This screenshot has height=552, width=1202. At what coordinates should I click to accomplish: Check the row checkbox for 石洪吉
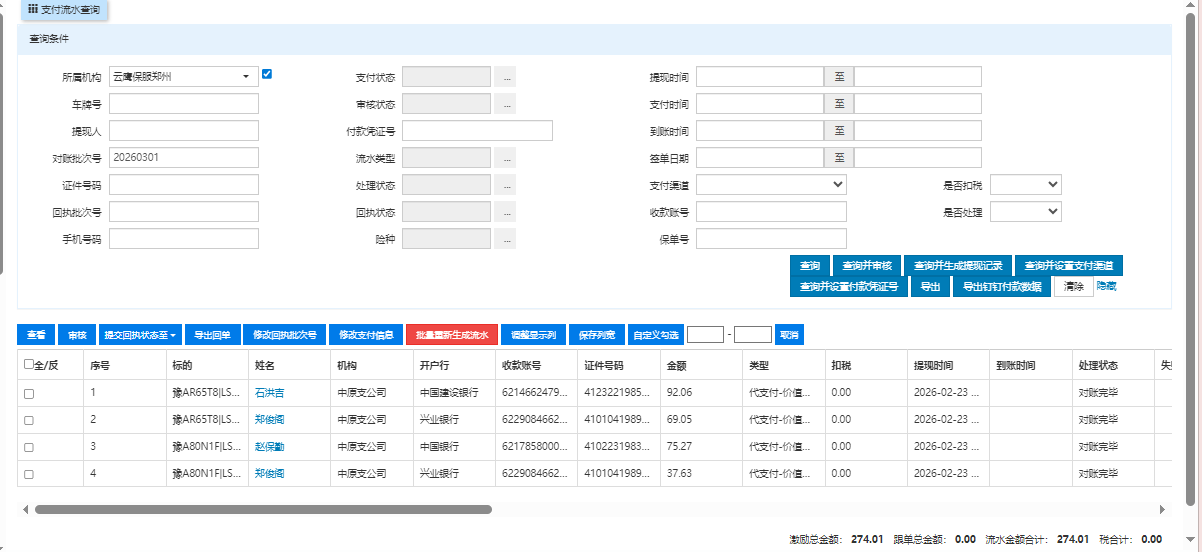pyautogui.click(x=29, y=393)
